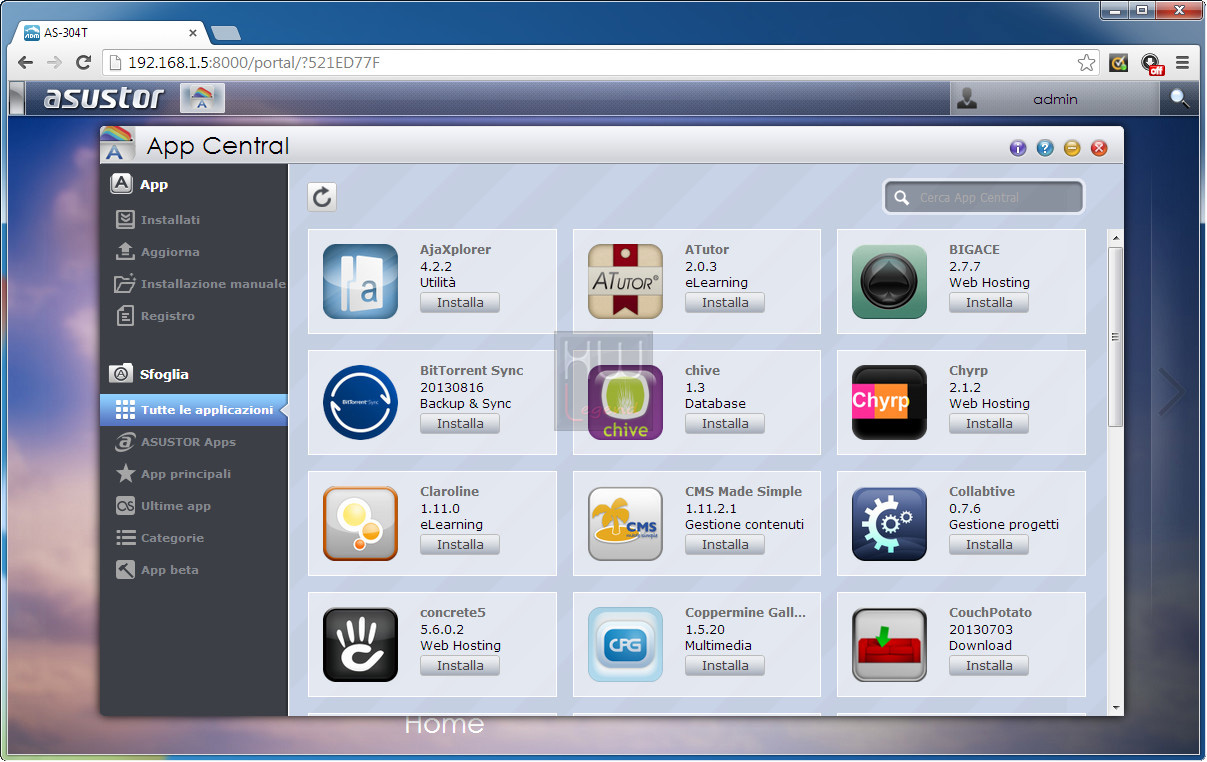Image resolution: width=1207 pixels, height=762 pixels.
Task: Install Claroline
Action: click(x=460, y=544)
